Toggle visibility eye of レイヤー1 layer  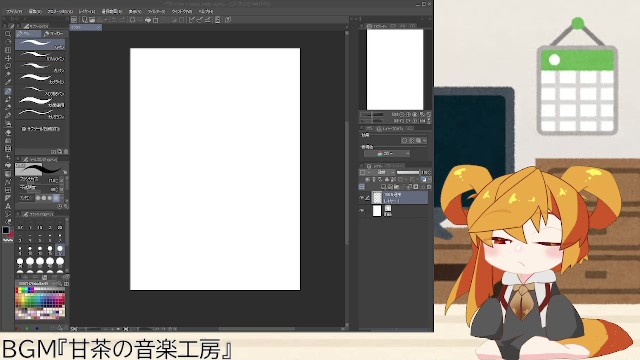362,198
